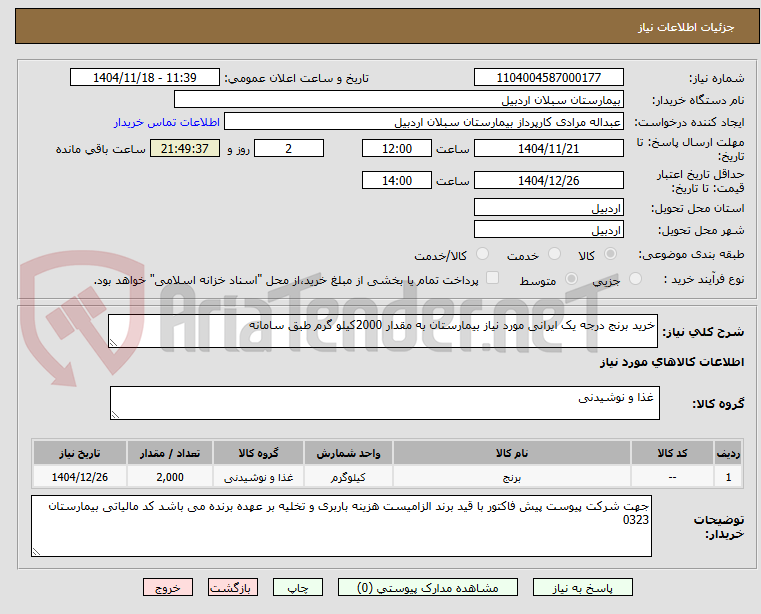Click the شرح کلی نیاز description textarea
This screenshot has height=614, width=761.
tap(383, 331)
